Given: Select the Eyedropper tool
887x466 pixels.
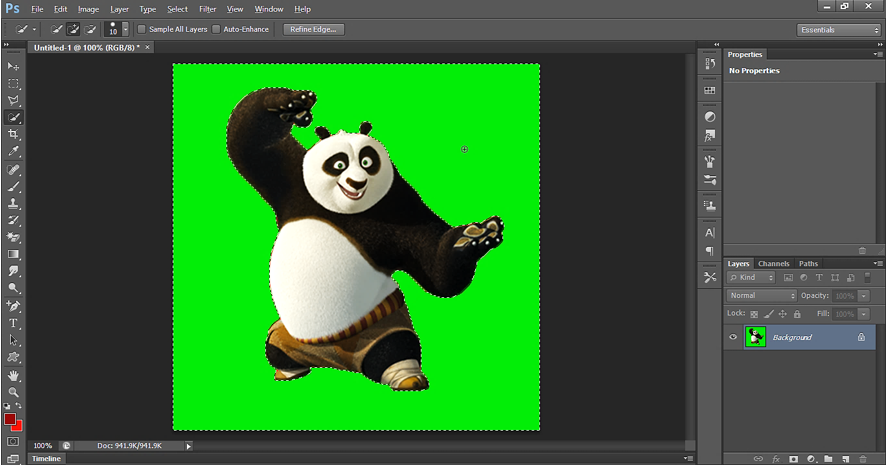Looking at the screenshot, I should [x=13, y=152].
